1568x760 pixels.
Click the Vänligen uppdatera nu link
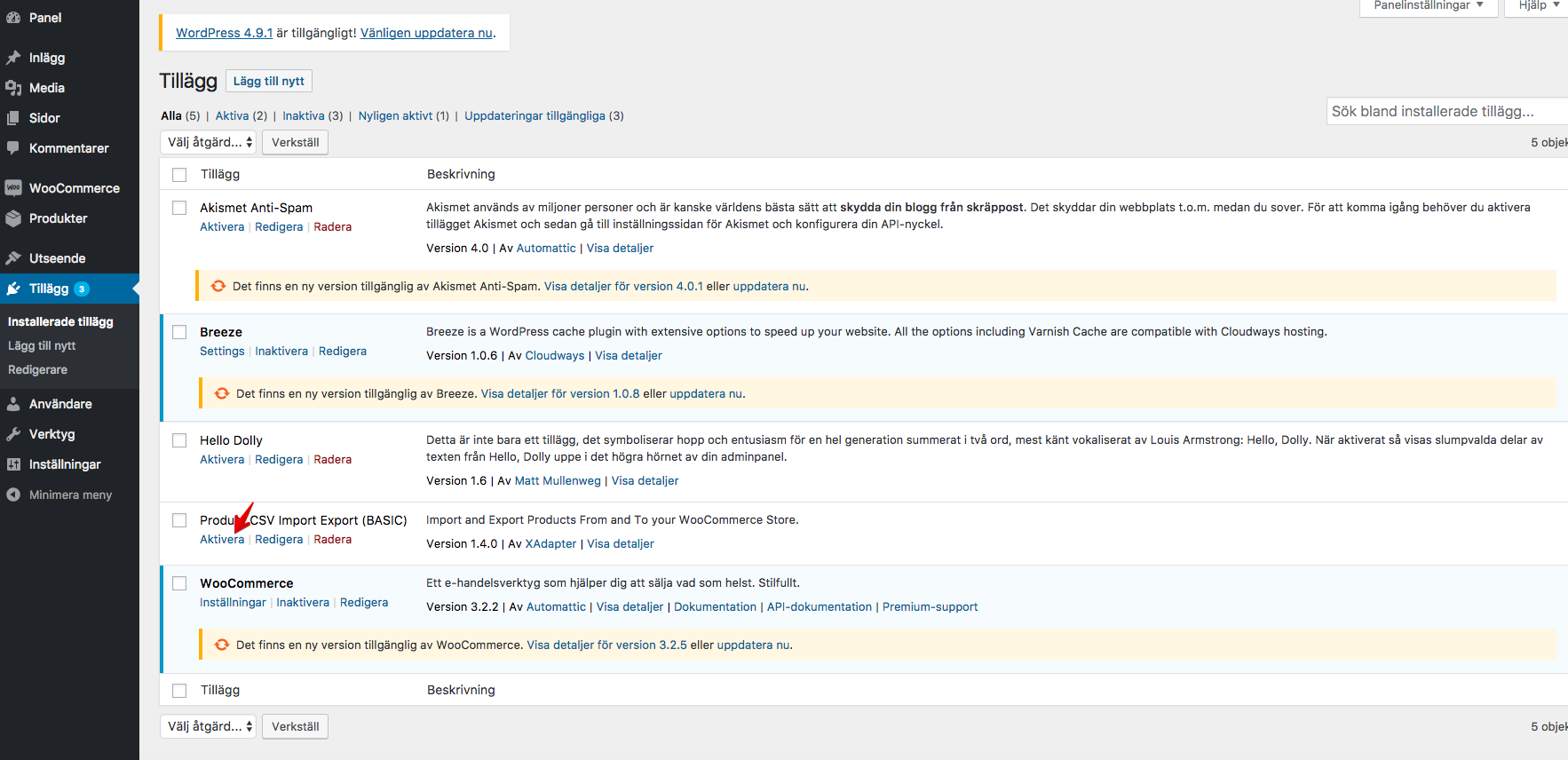tap(426, 33)
